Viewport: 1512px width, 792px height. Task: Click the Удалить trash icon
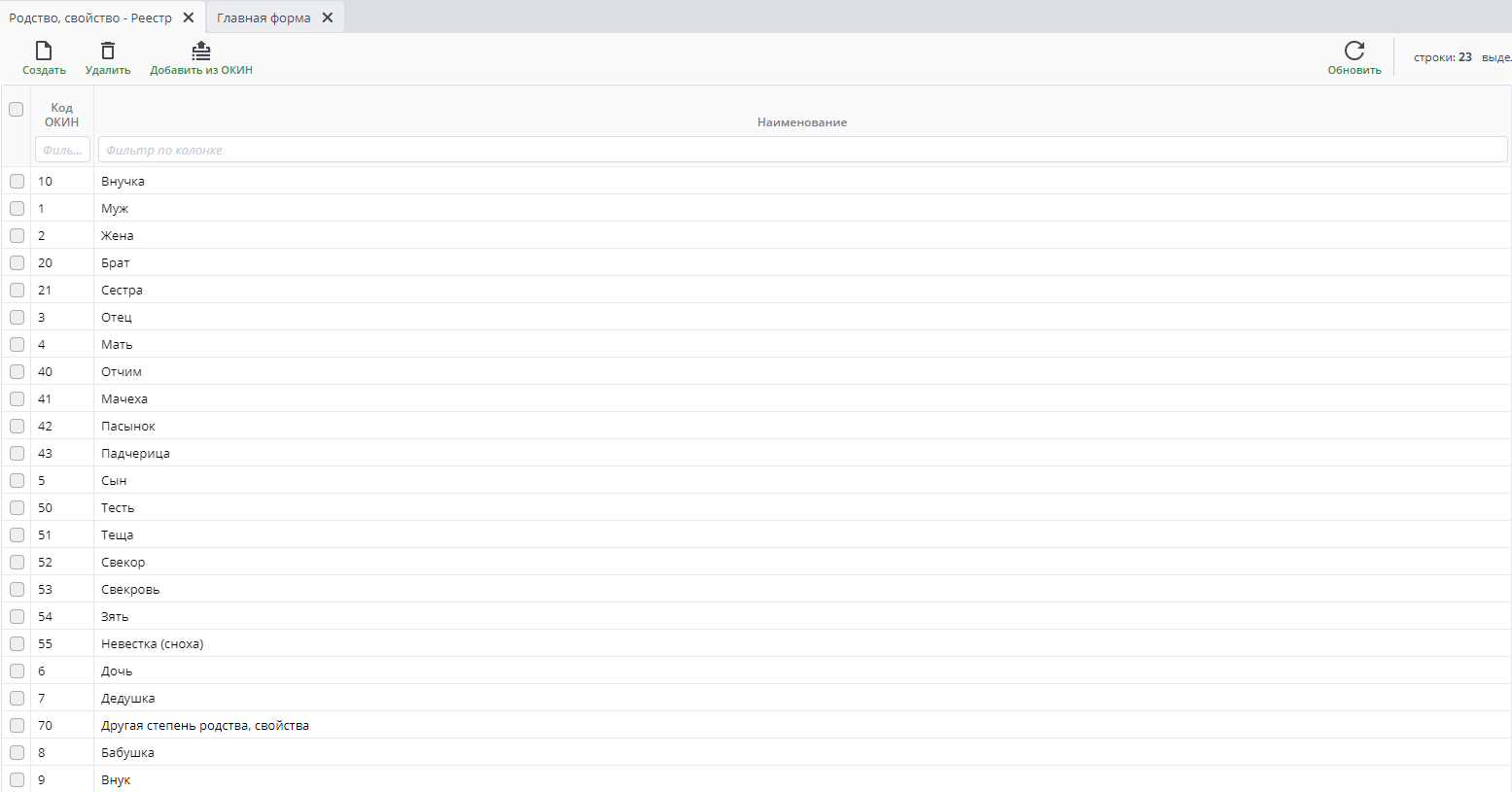click(108, 51)
